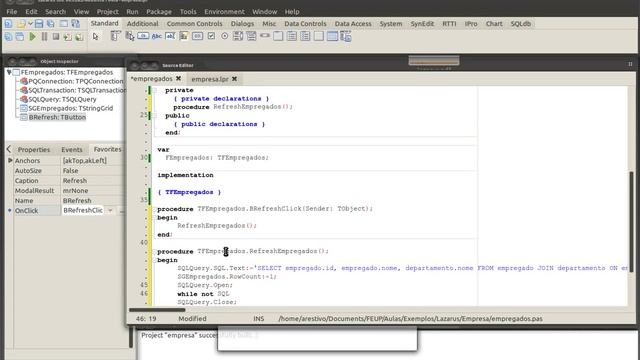Click the Save toolbar icon
This screenshot has width=640, height=360.
click(x=39, y=24)
